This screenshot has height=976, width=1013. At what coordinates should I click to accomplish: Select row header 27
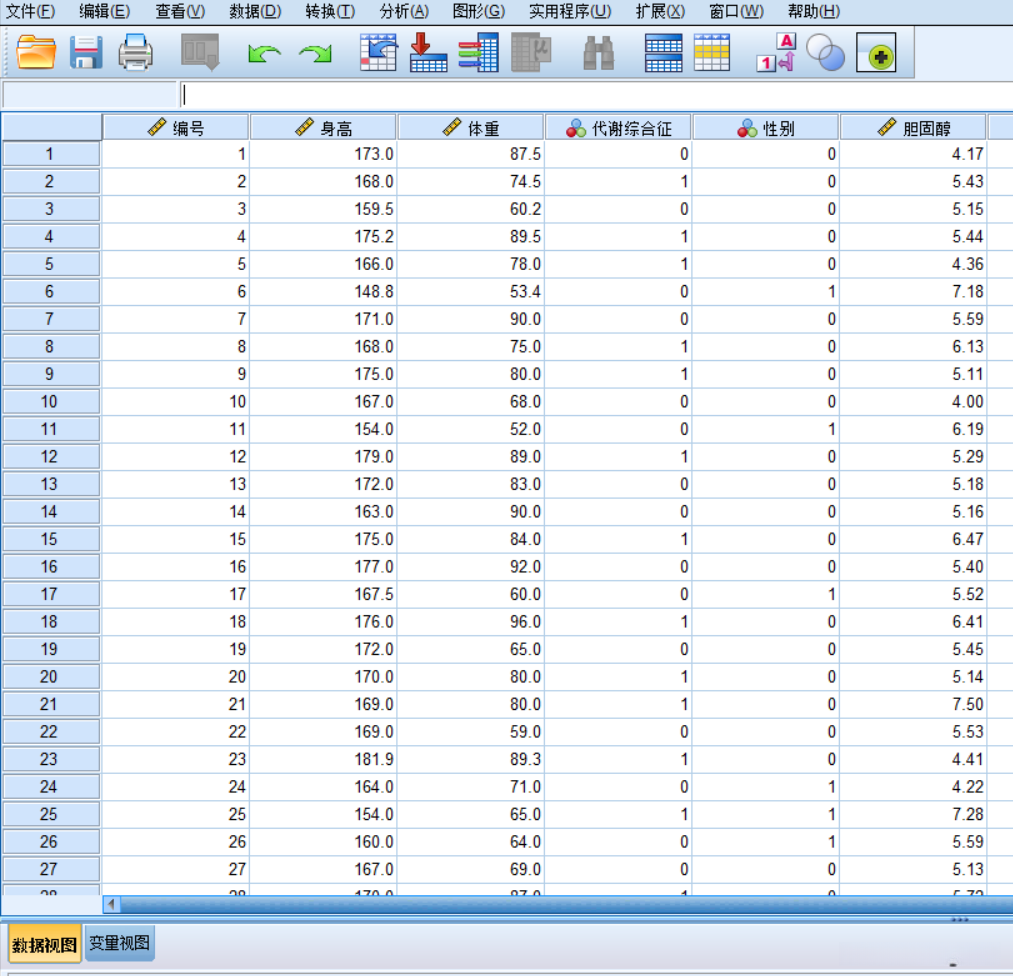51,869
